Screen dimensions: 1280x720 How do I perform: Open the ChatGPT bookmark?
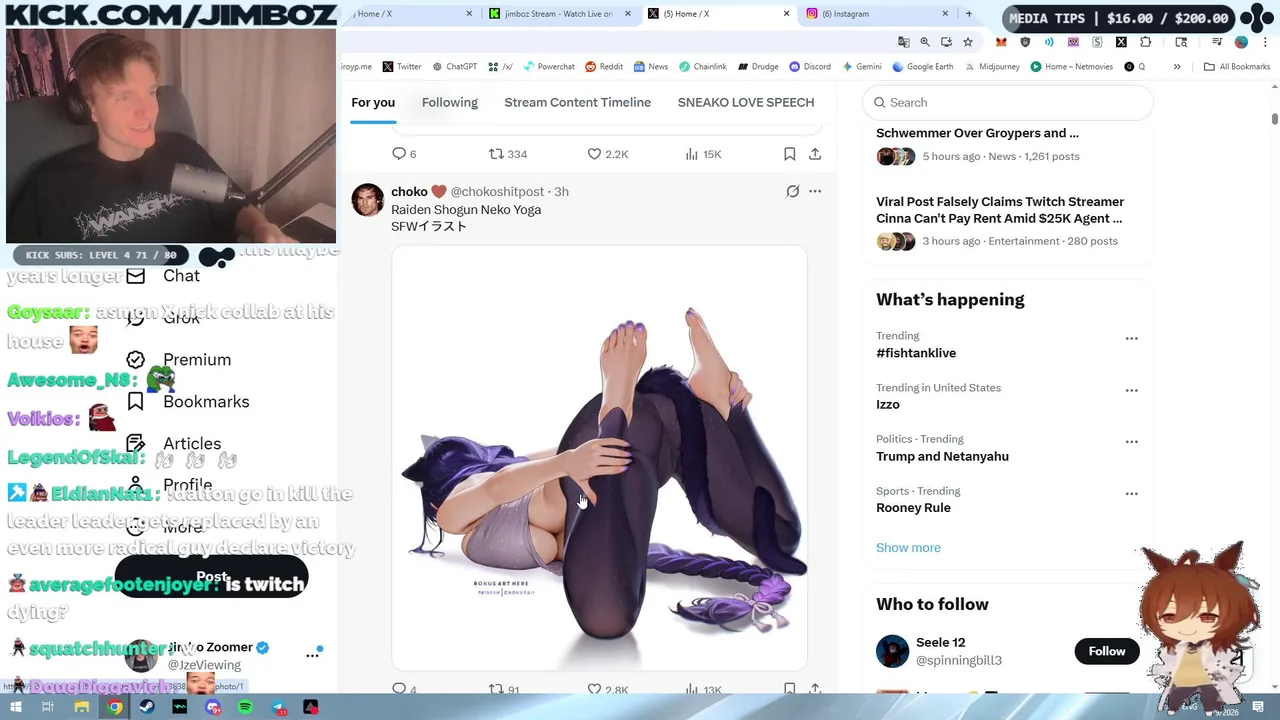tap(454, 67)
